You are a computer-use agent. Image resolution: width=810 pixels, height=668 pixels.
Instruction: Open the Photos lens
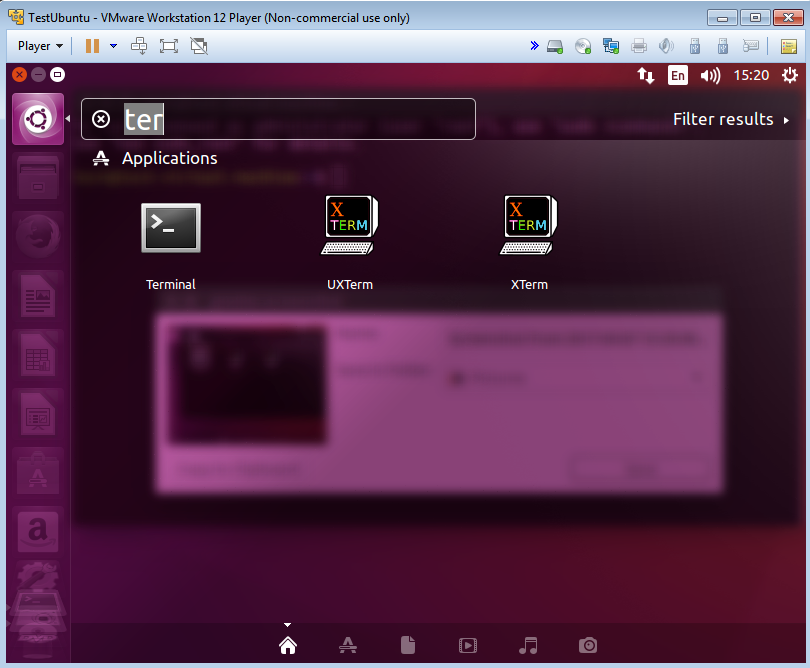coord(588,645)
